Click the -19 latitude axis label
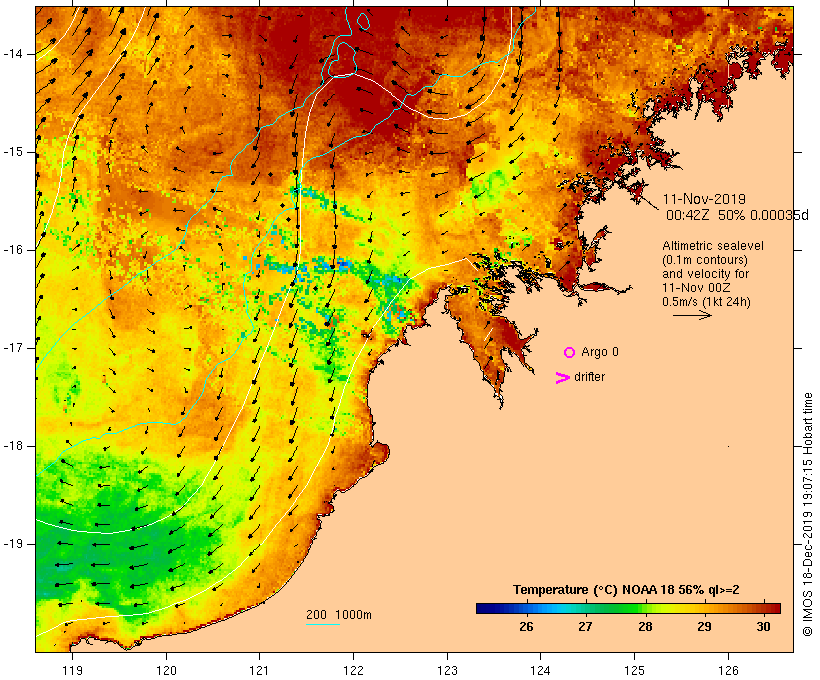This screenshot has width=820, height=680. pos(13,544)
